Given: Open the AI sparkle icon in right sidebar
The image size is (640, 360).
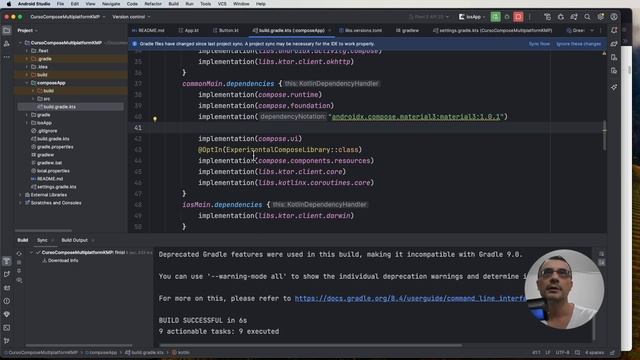Looking at the screenshot, I should 614,87.
